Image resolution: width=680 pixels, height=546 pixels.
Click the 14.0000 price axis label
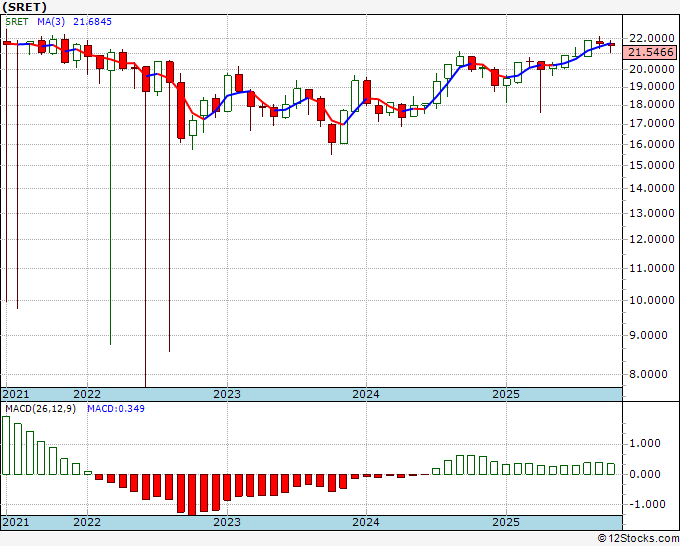[x=651, y=188]
